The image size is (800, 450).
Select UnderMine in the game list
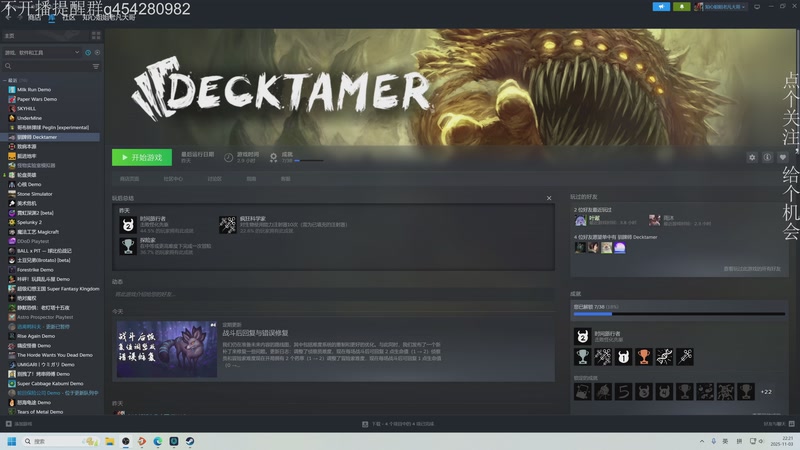(x=29, y=118)
